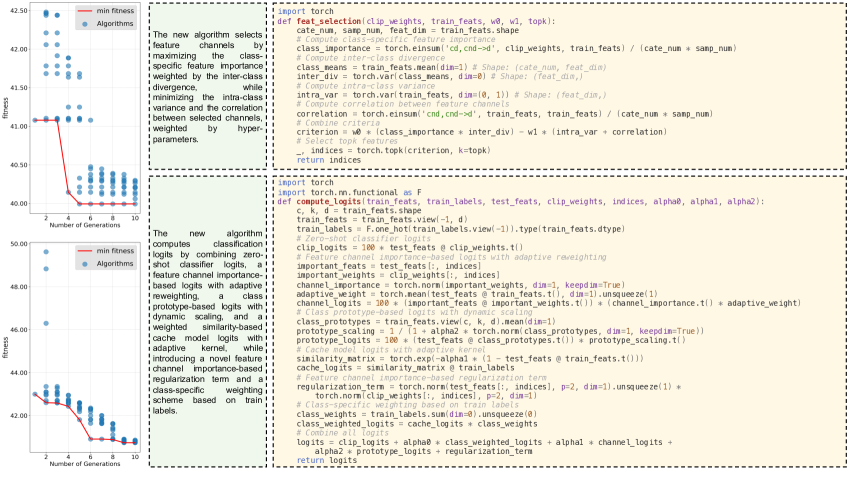This screenshot has width=847, height=479.
Task: Click highest outlier point in 50.00-scale plot
Action: [x=46, y=252]
